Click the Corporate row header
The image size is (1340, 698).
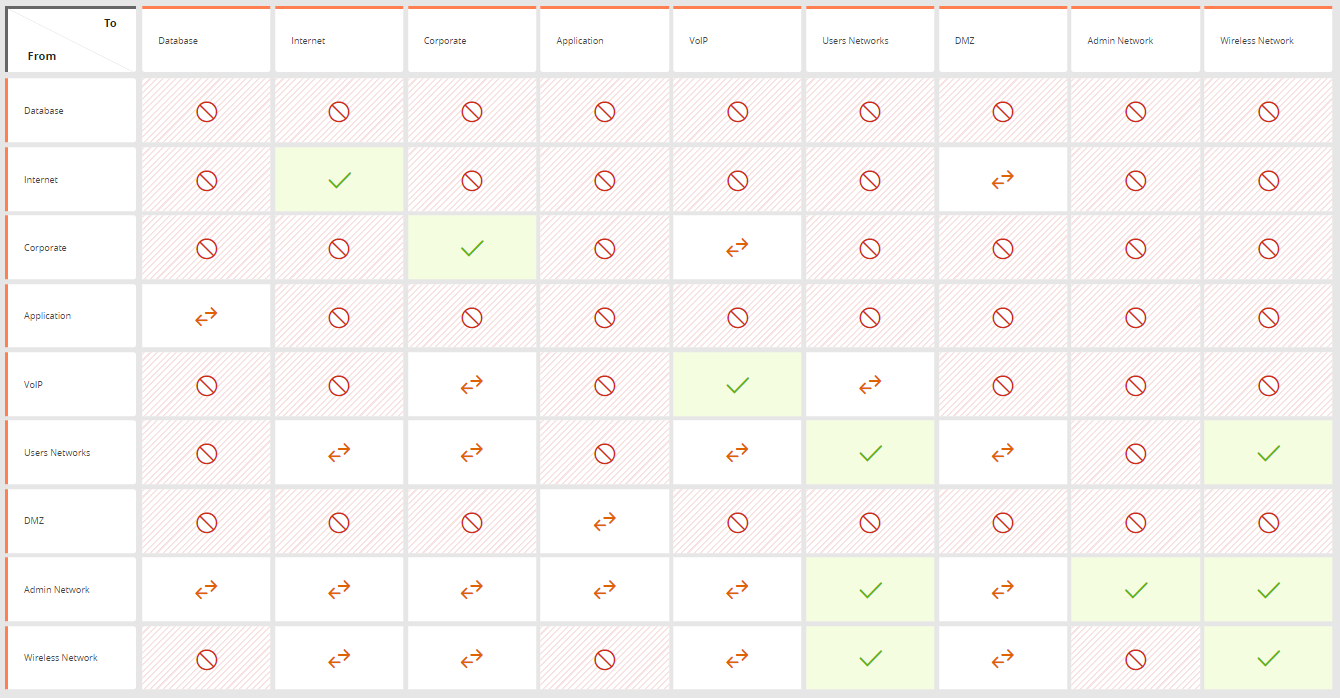point(70,248)
